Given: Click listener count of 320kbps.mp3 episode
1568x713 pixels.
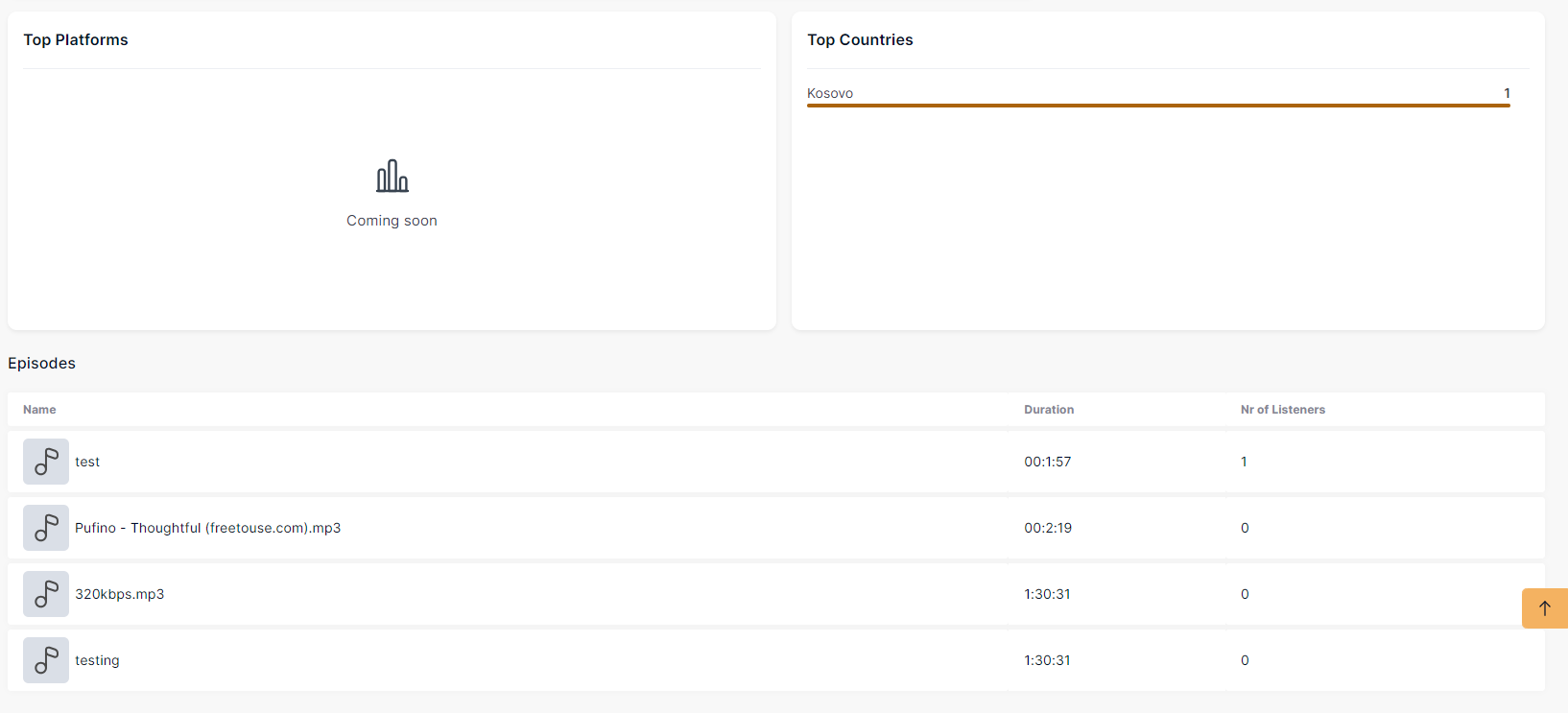Looking at the screenshot, I should point(1245,594).
